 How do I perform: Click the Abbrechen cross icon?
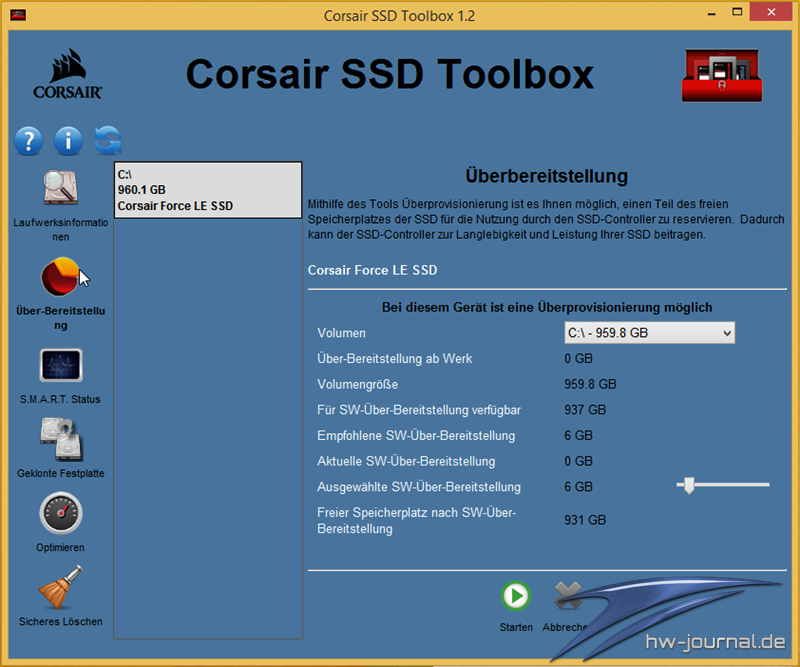coord(568,596)
